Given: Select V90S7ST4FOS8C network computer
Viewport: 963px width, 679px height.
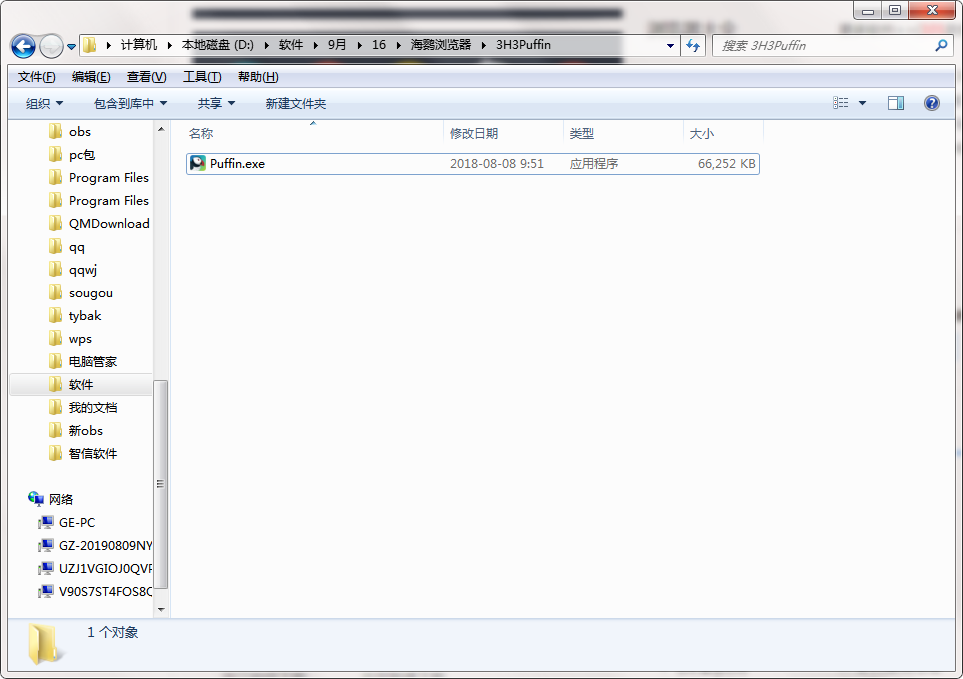Looking at the screenshot, I should coord(105,592).
